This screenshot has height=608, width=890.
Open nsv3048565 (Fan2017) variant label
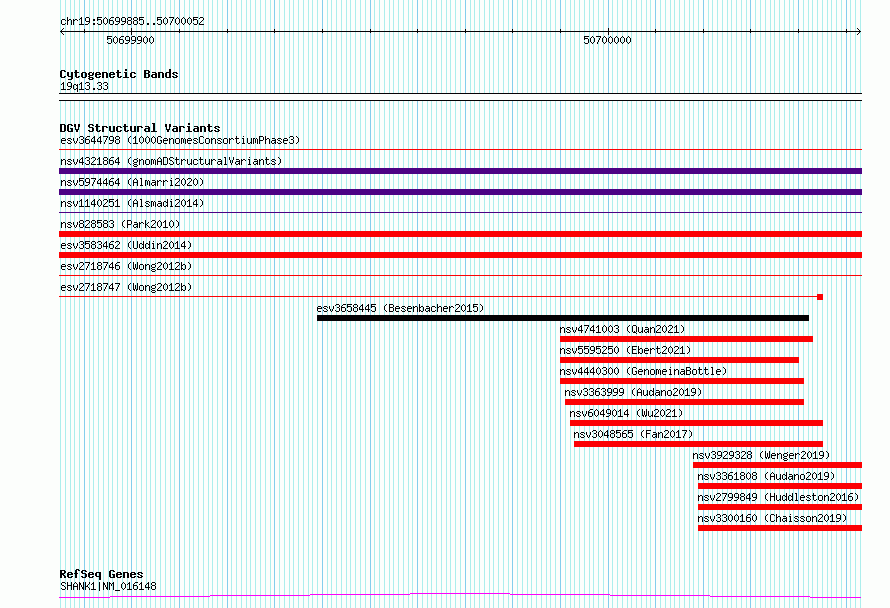click(x=633, y=434)
